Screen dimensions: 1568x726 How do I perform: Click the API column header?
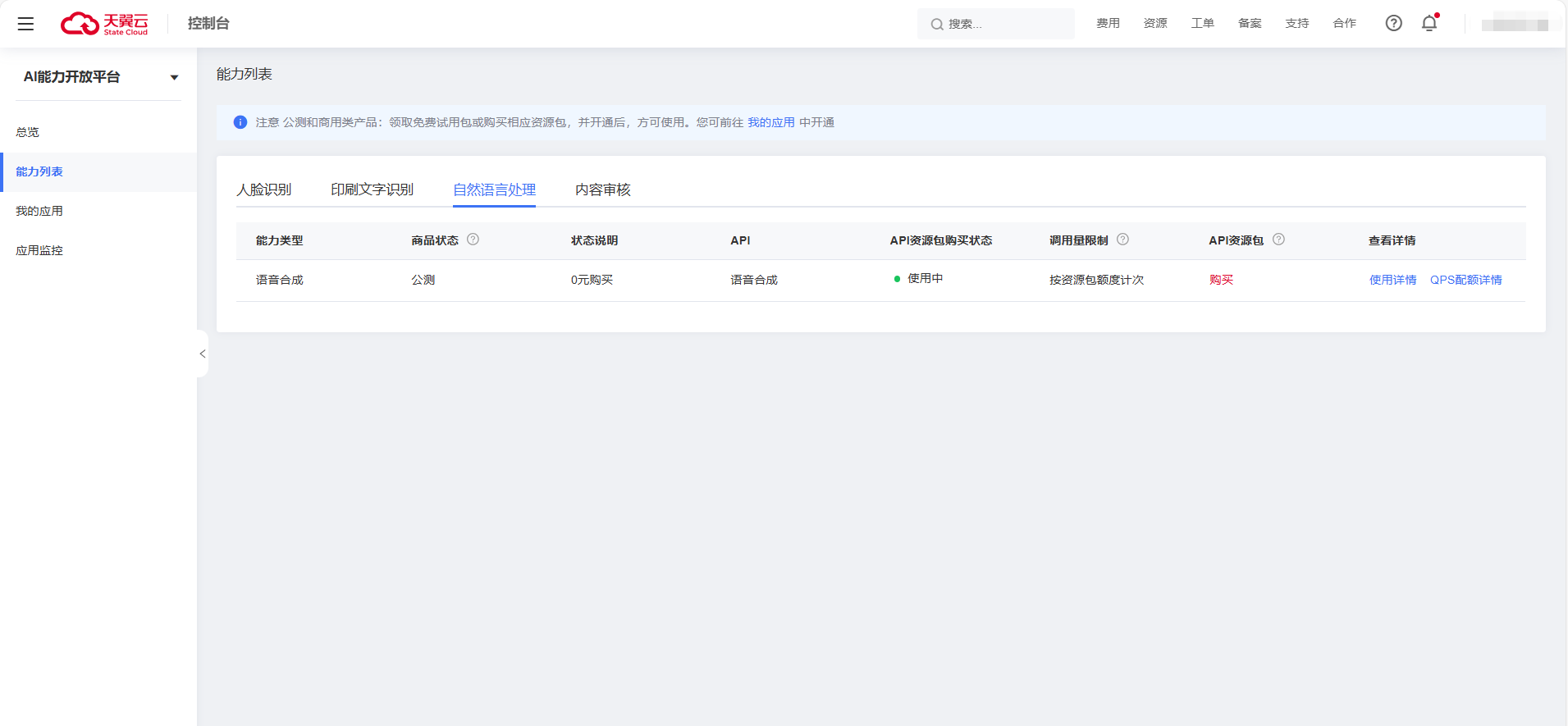[x=740, y=240]
